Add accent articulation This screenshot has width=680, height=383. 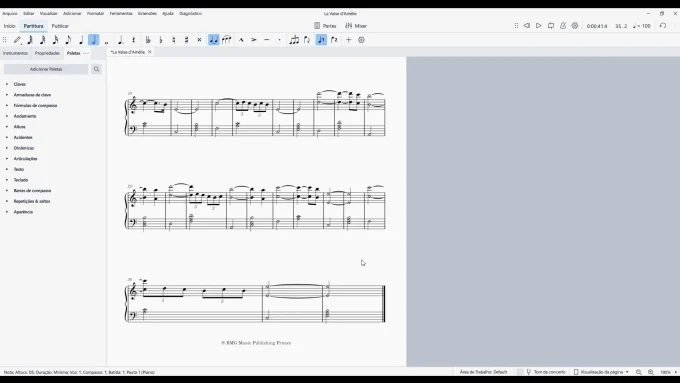[x=254, y=40]
